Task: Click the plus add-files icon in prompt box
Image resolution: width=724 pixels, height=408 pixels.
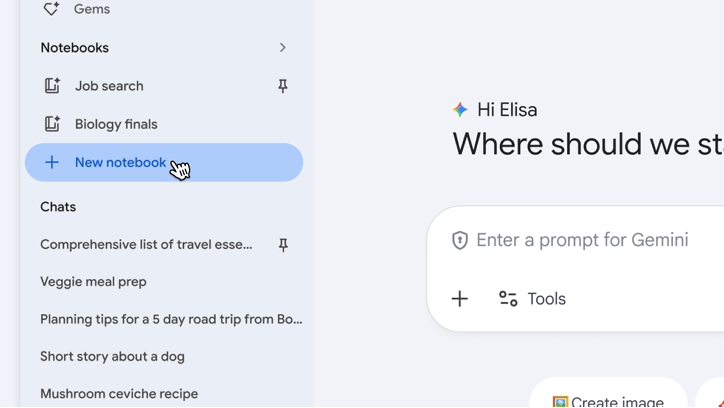Action: pos(460,299)
